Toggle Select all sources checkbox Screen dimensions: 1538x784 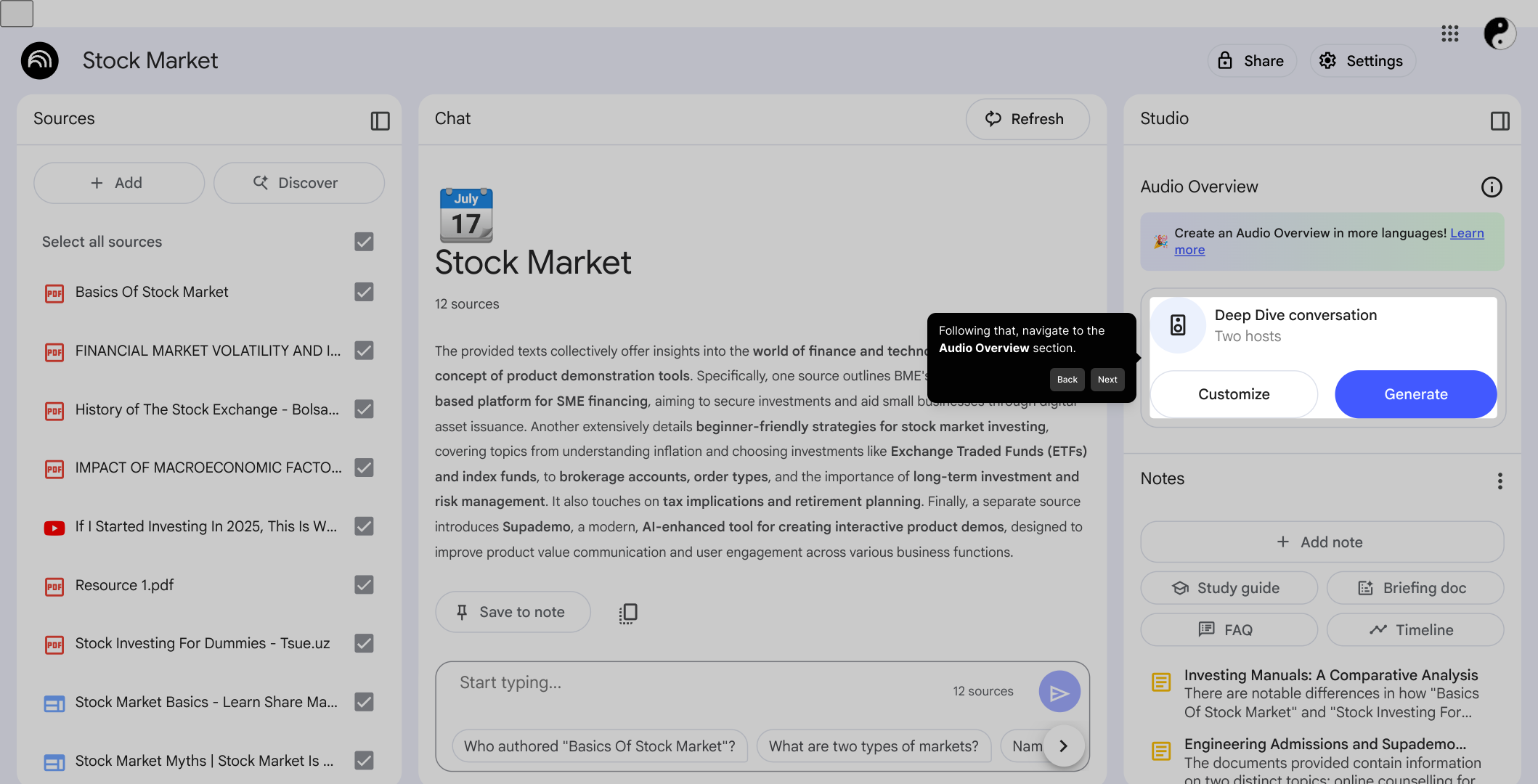364,242
